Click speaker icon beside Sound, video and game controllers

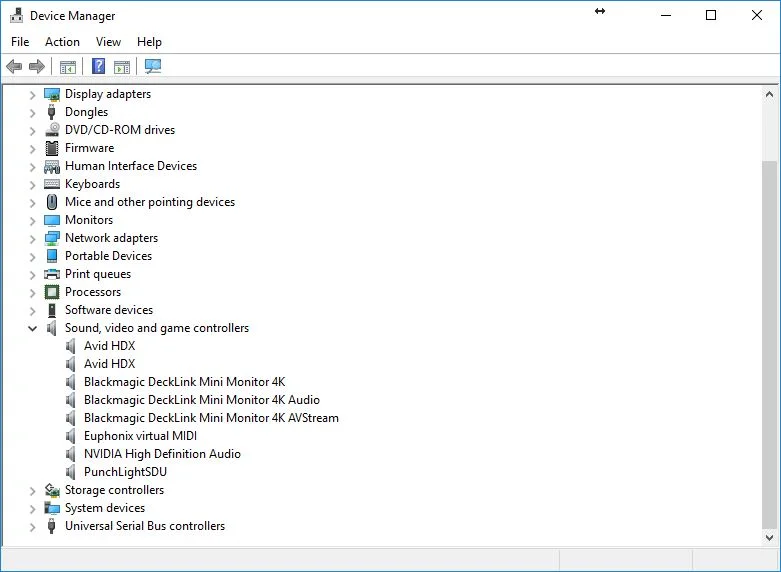pyautogui.click(x=51, y=328)
